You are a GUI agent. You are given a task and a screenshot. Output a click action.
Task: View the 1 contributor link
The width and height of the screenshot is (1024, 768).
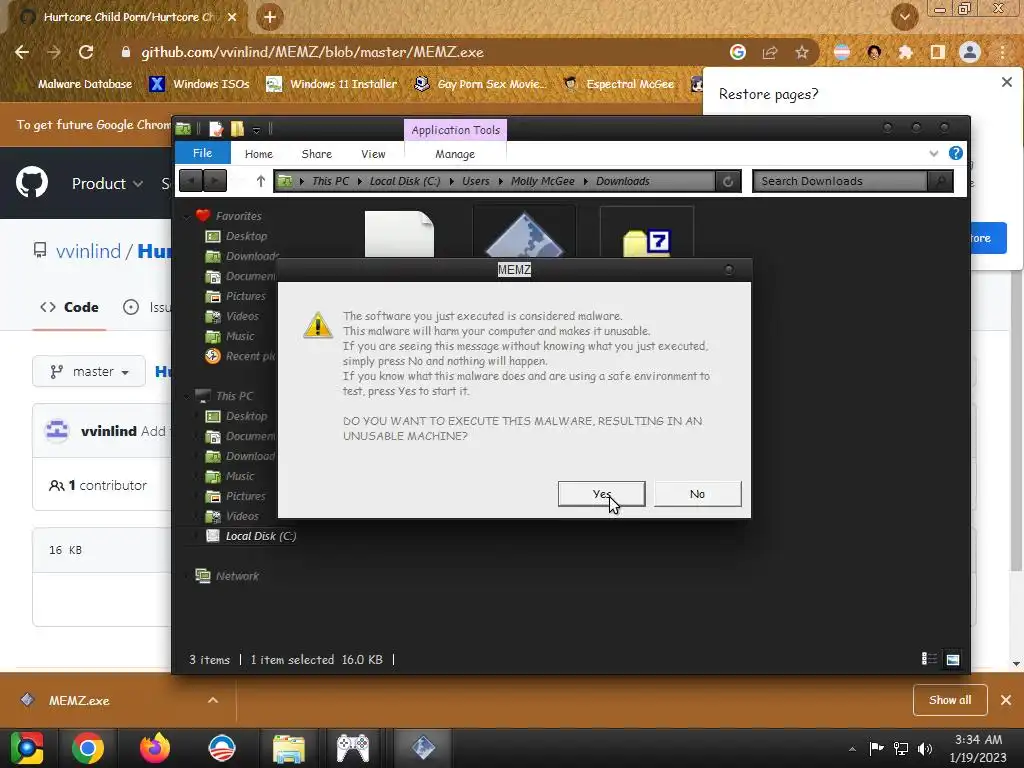click(98, 485)
